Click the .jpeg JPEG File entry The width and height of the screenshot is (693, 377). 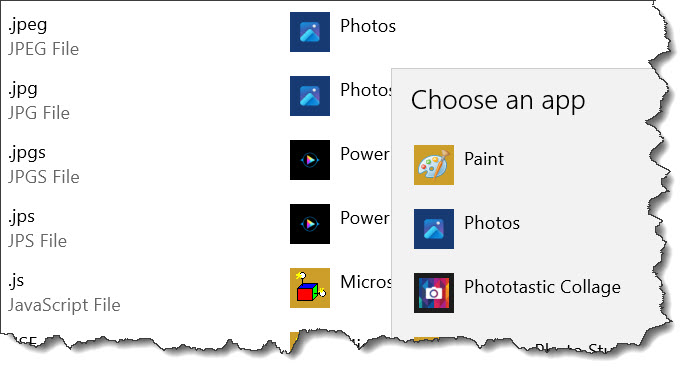pos(43,37)
